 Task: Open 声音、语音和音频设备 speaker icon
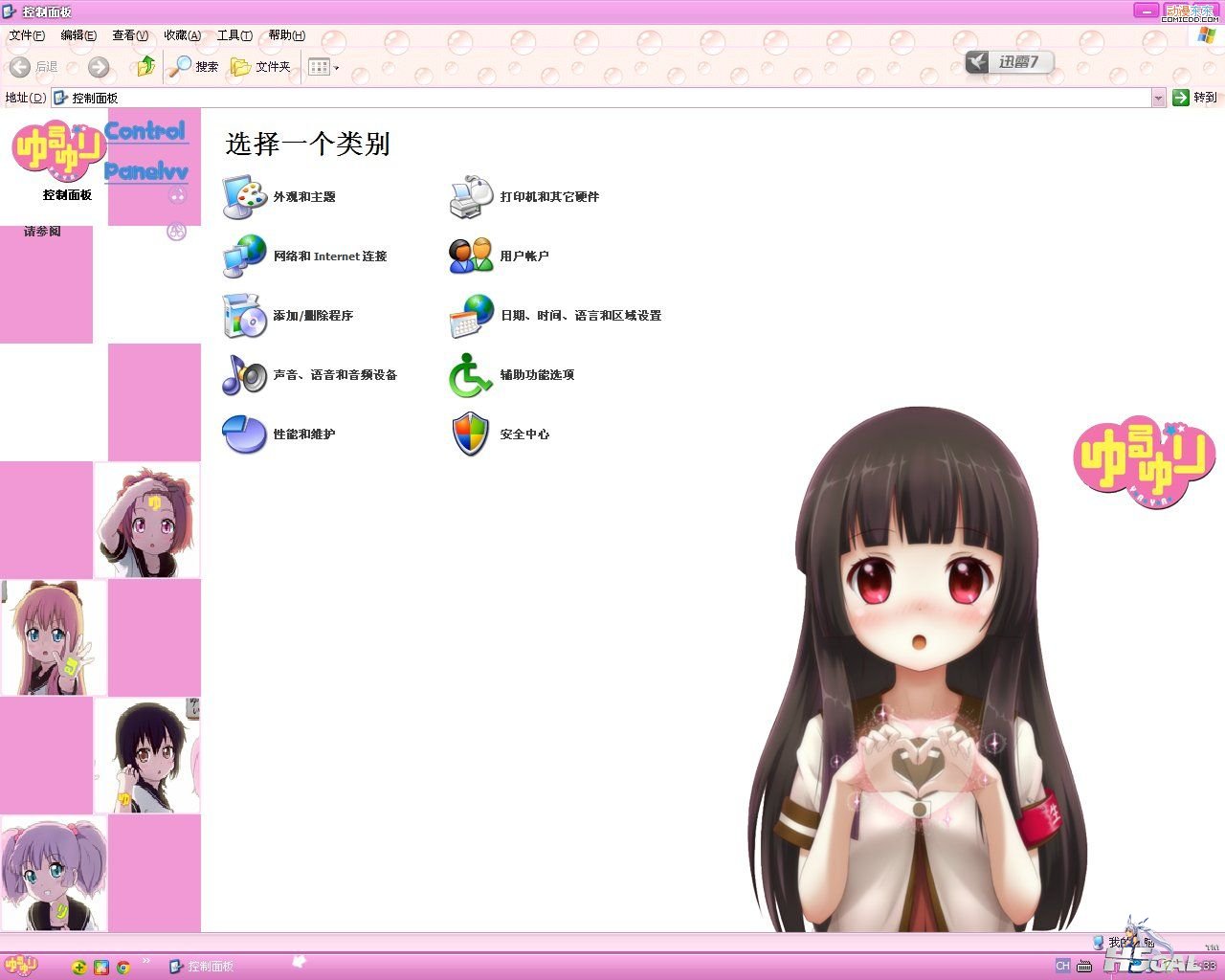245,375
